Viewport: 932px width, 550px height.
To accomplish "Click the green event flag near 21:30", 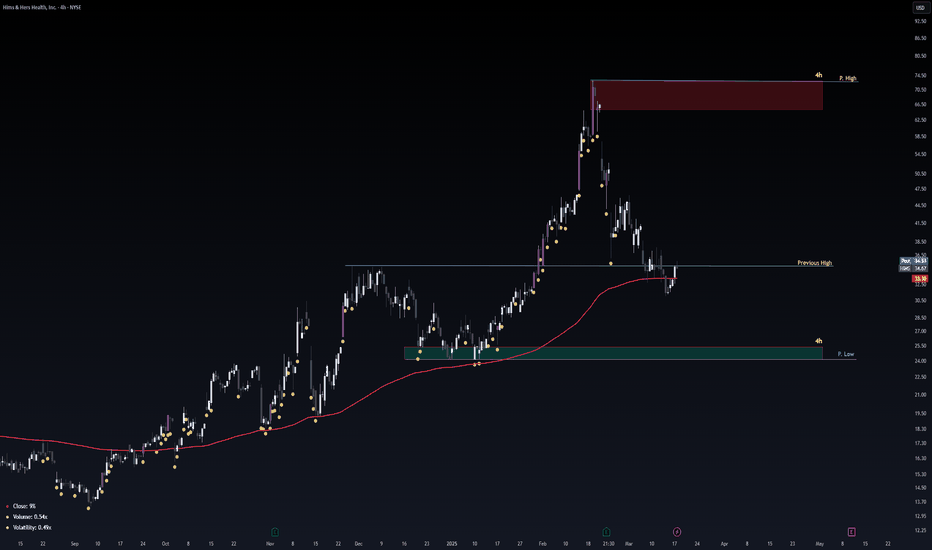I will (x=606, y=532).
